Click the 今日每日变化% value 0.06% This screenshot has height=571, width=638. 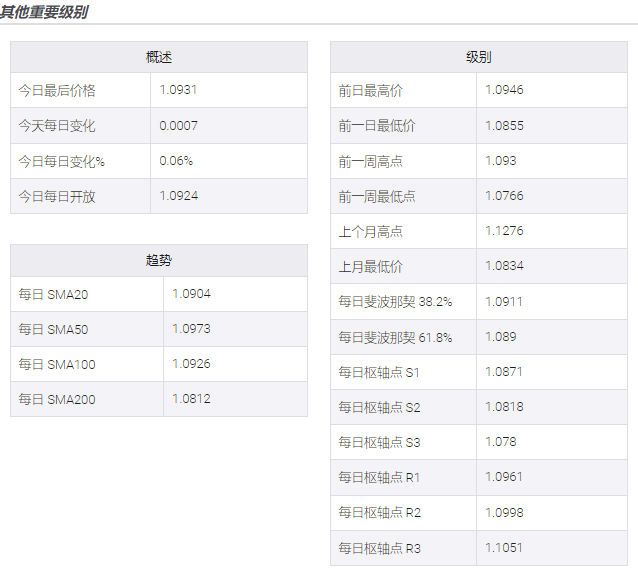[x=176, y=161]
